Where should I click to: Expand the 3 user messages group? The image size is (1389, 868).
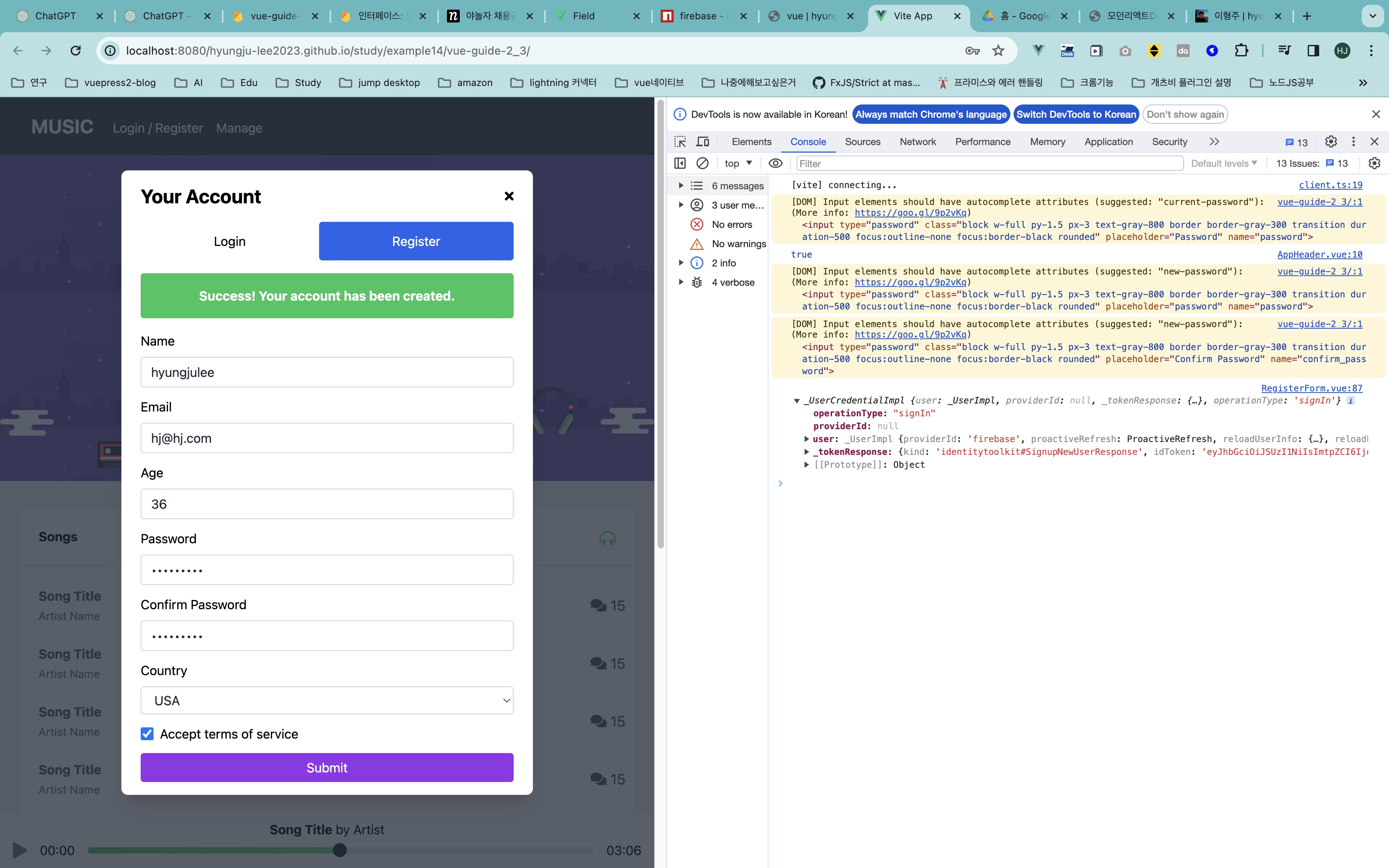coord(681,205)
